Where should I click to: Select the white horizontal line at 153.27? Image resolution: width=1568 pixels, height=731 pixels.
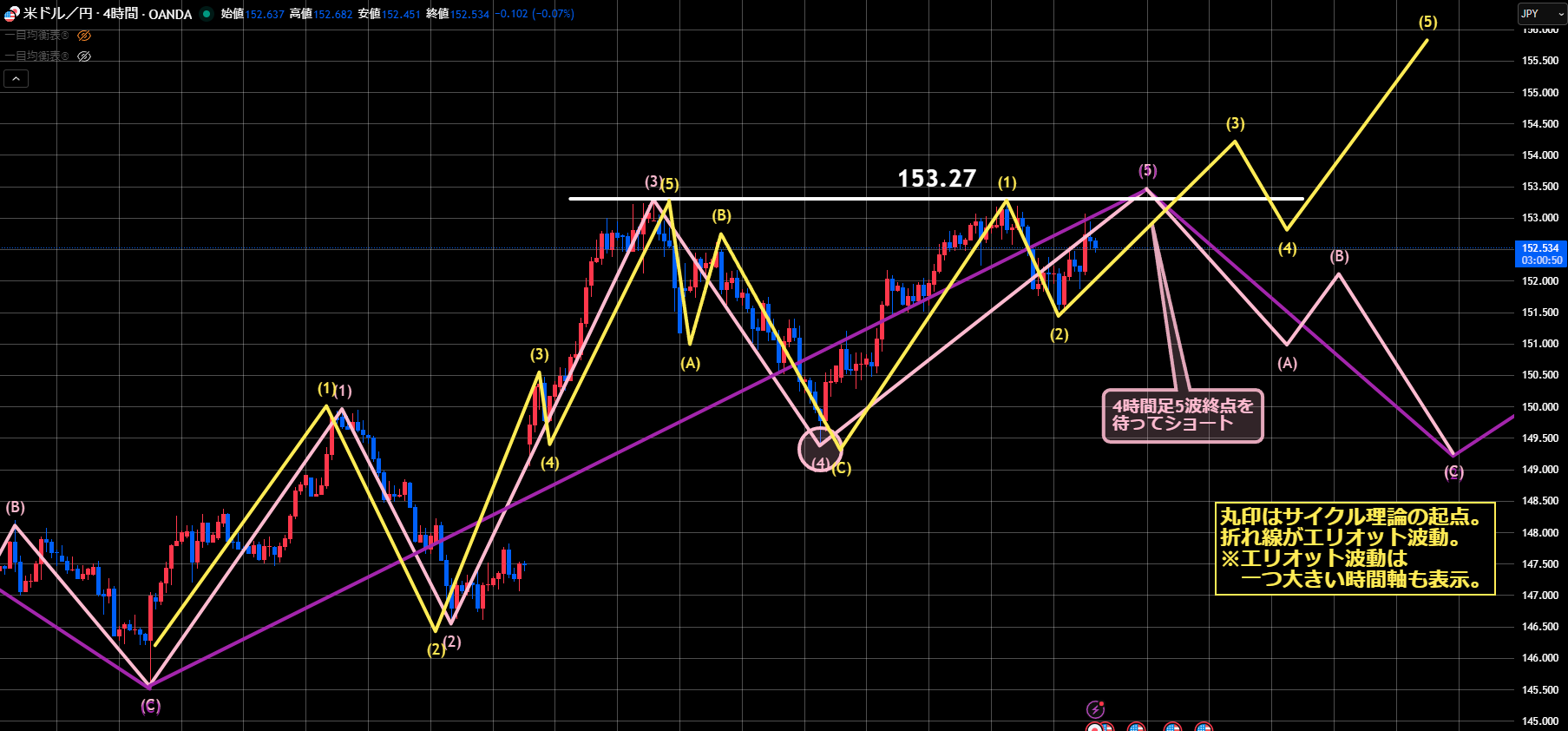pyautogui.click(x=781, y=199)
